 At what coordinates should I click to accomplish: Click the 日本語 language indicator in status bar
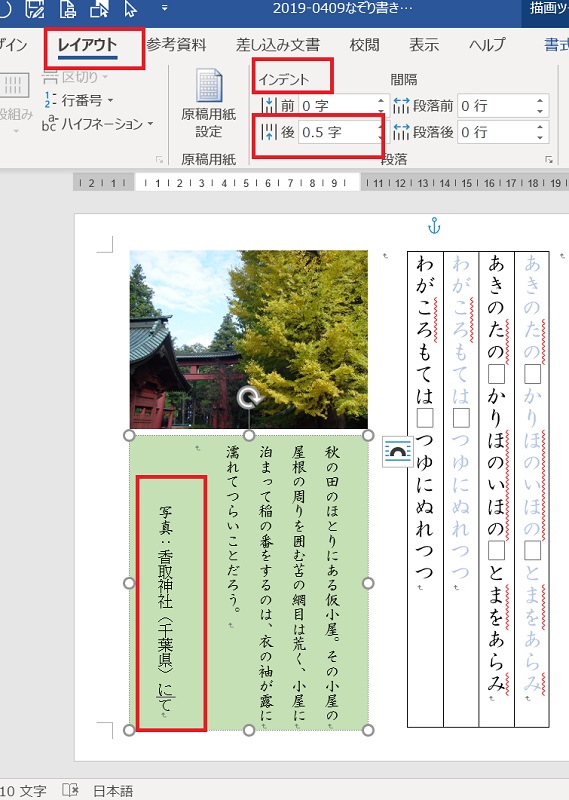tap(113, 791)
